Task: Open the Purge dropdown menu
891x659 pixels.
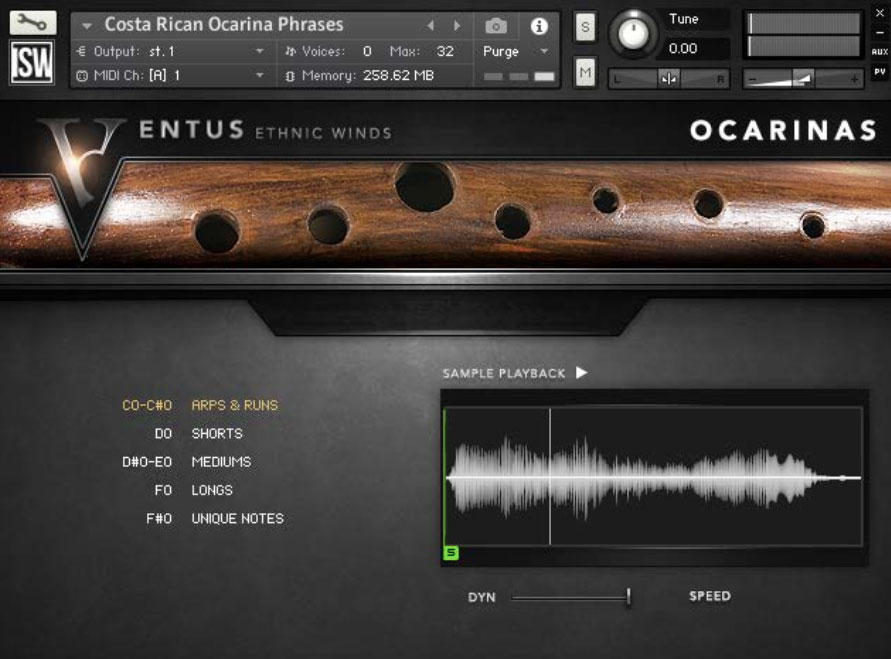Action: pos(517,52)
